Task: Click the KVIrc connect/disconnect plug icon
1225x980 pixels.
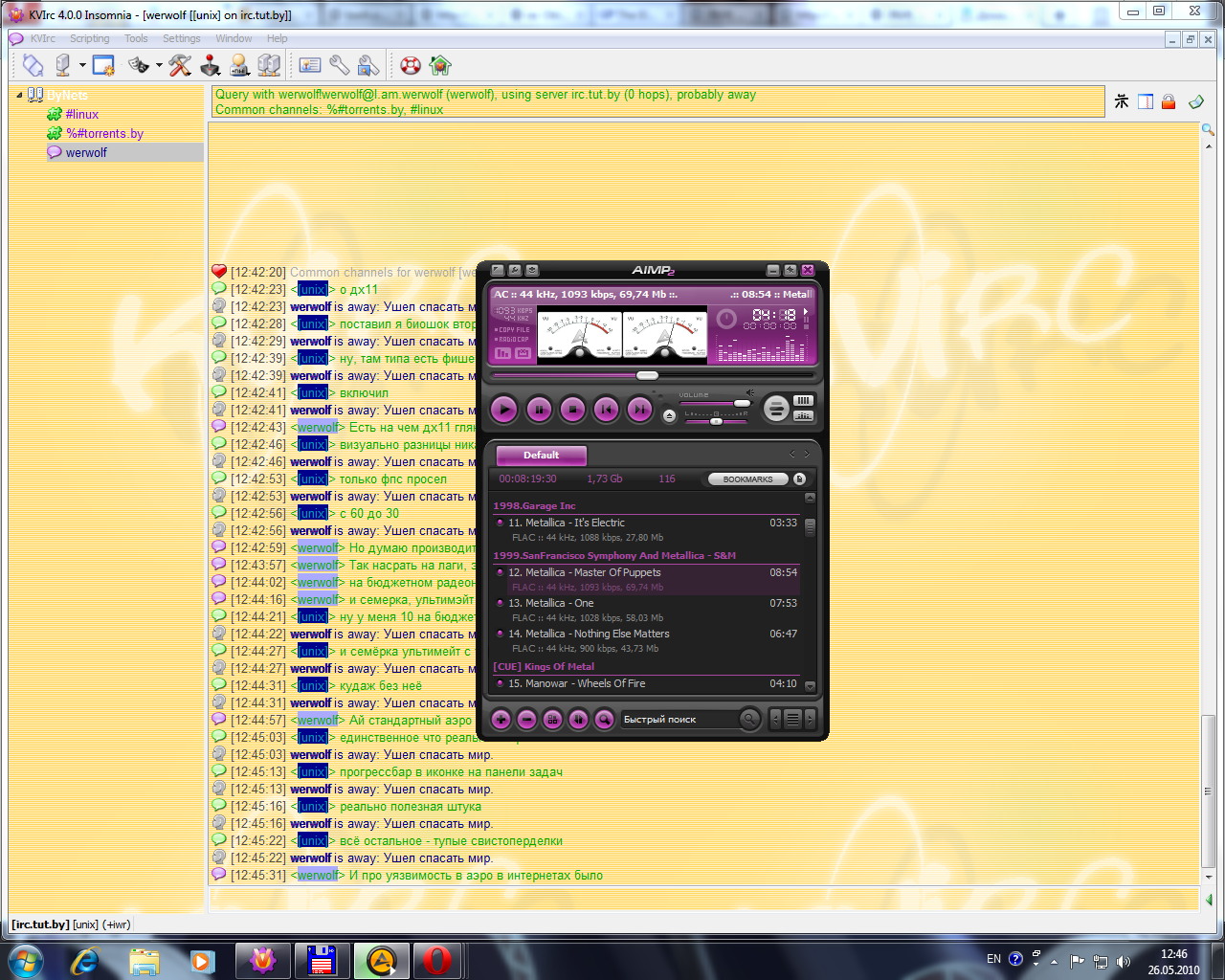Action: (33, 65)
